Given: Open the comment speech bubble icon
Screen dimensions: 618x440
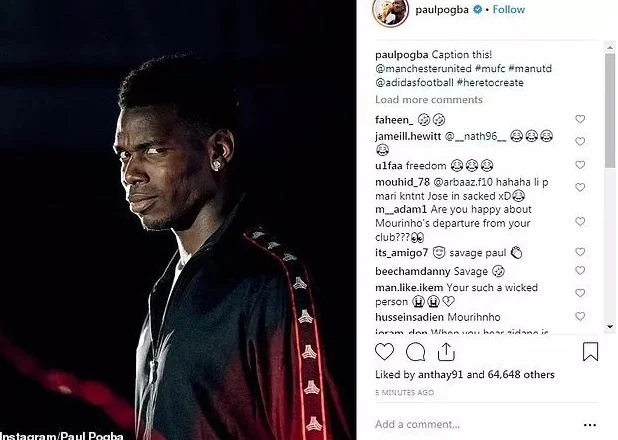Looking at the screenshot, I should pos(415,352).
